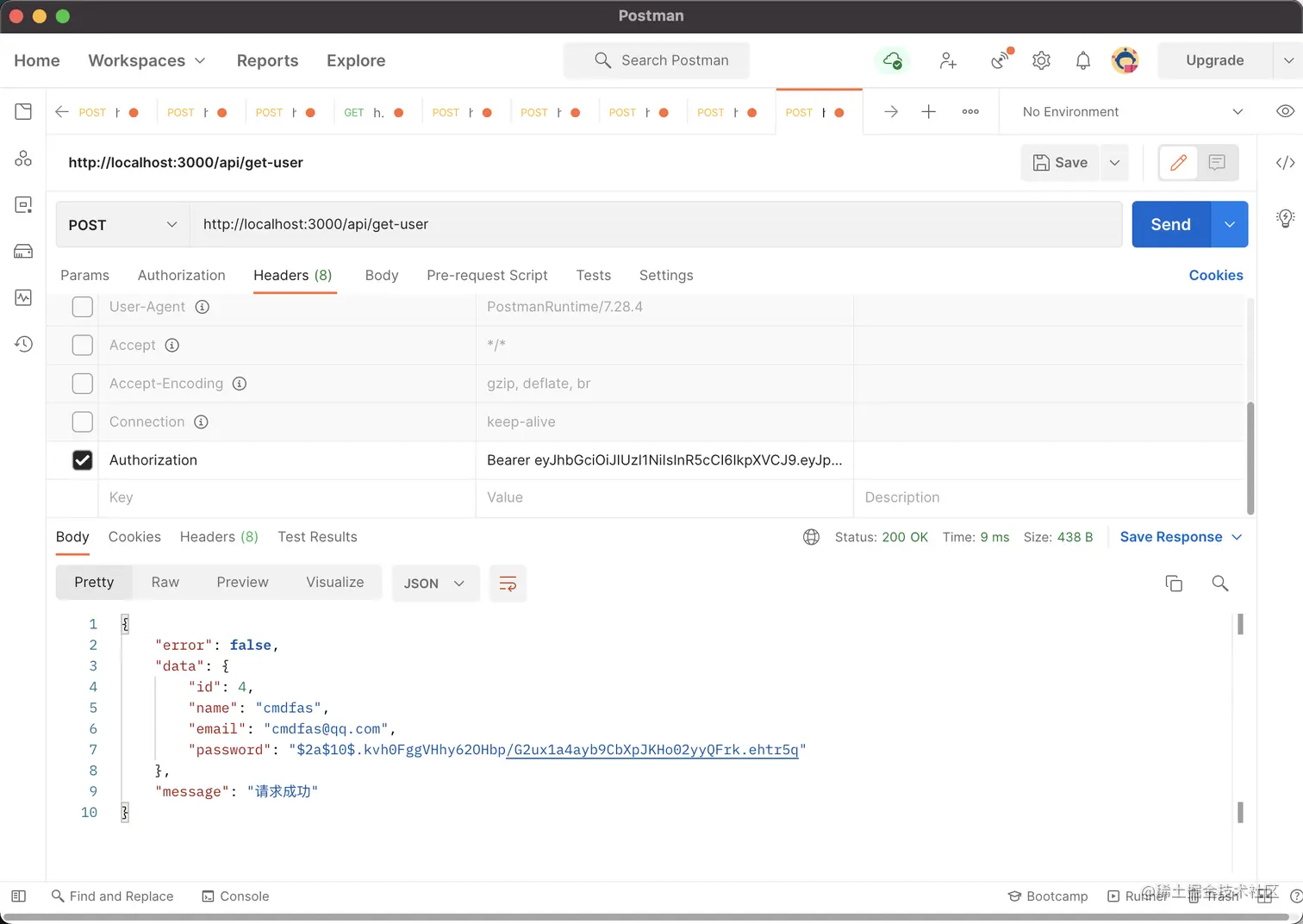The height and width of the screenshot is (924, 1303).
Task: Click the comments icon
Action: click(1217, 162)
